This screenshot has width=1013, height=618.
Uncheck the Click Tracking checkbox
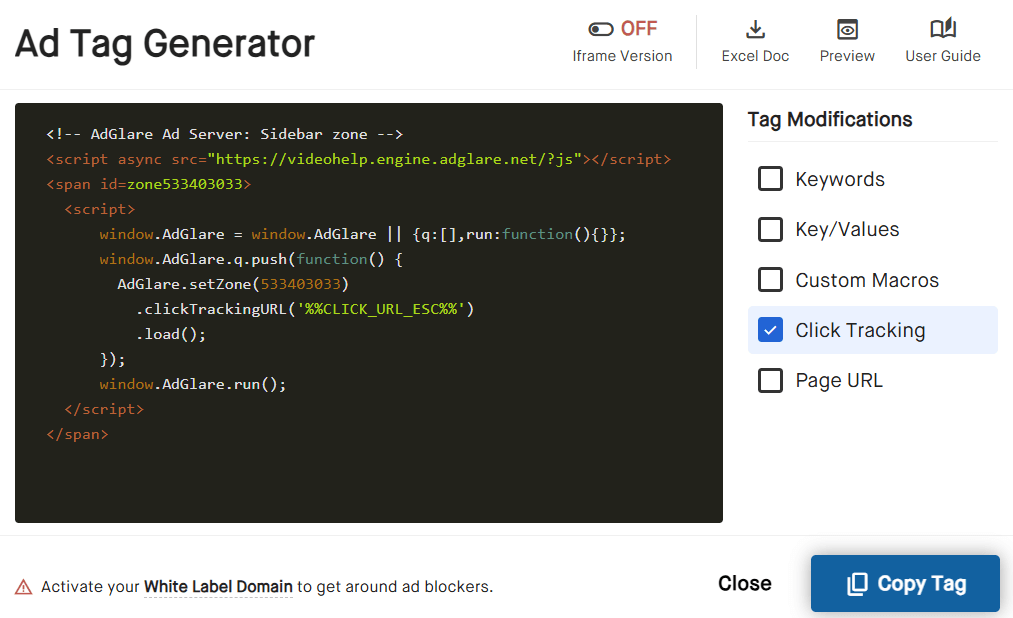(x=770, y=330)
